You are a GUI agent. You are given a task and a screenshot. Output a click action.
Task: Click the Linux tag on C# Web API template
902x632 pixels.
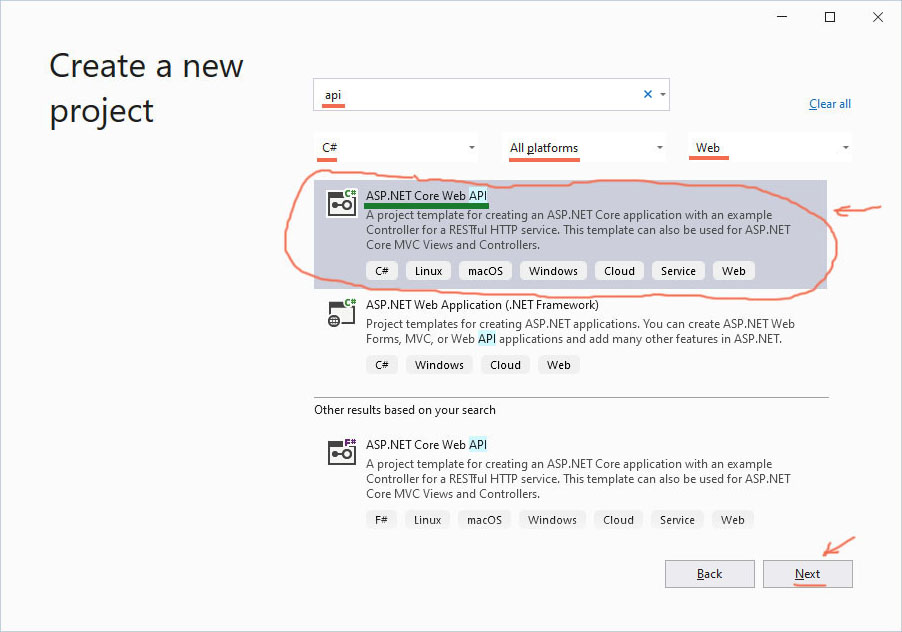click(x=429, y=271)
